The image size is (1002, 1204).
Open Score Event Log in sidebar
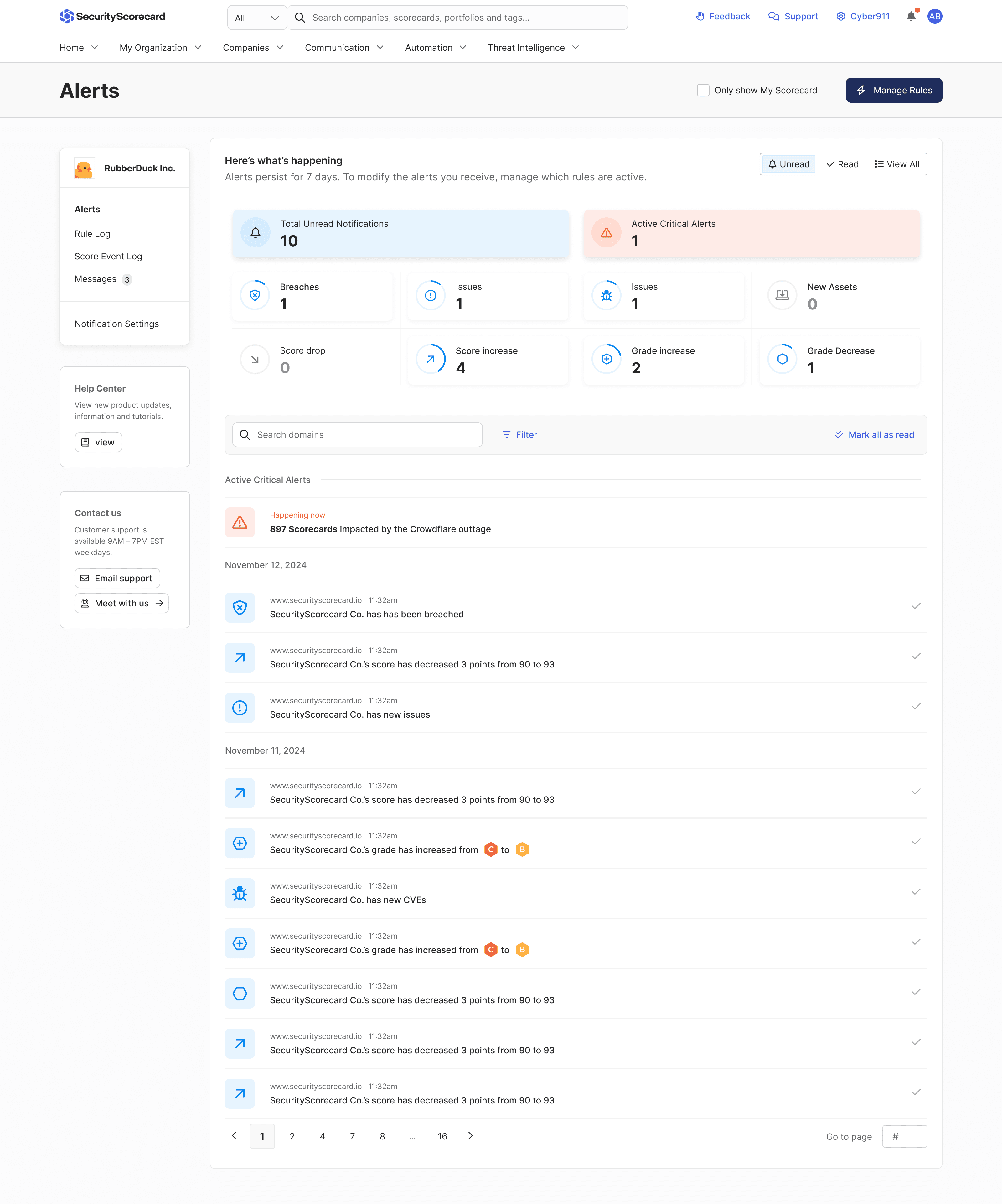pos(108,256)
